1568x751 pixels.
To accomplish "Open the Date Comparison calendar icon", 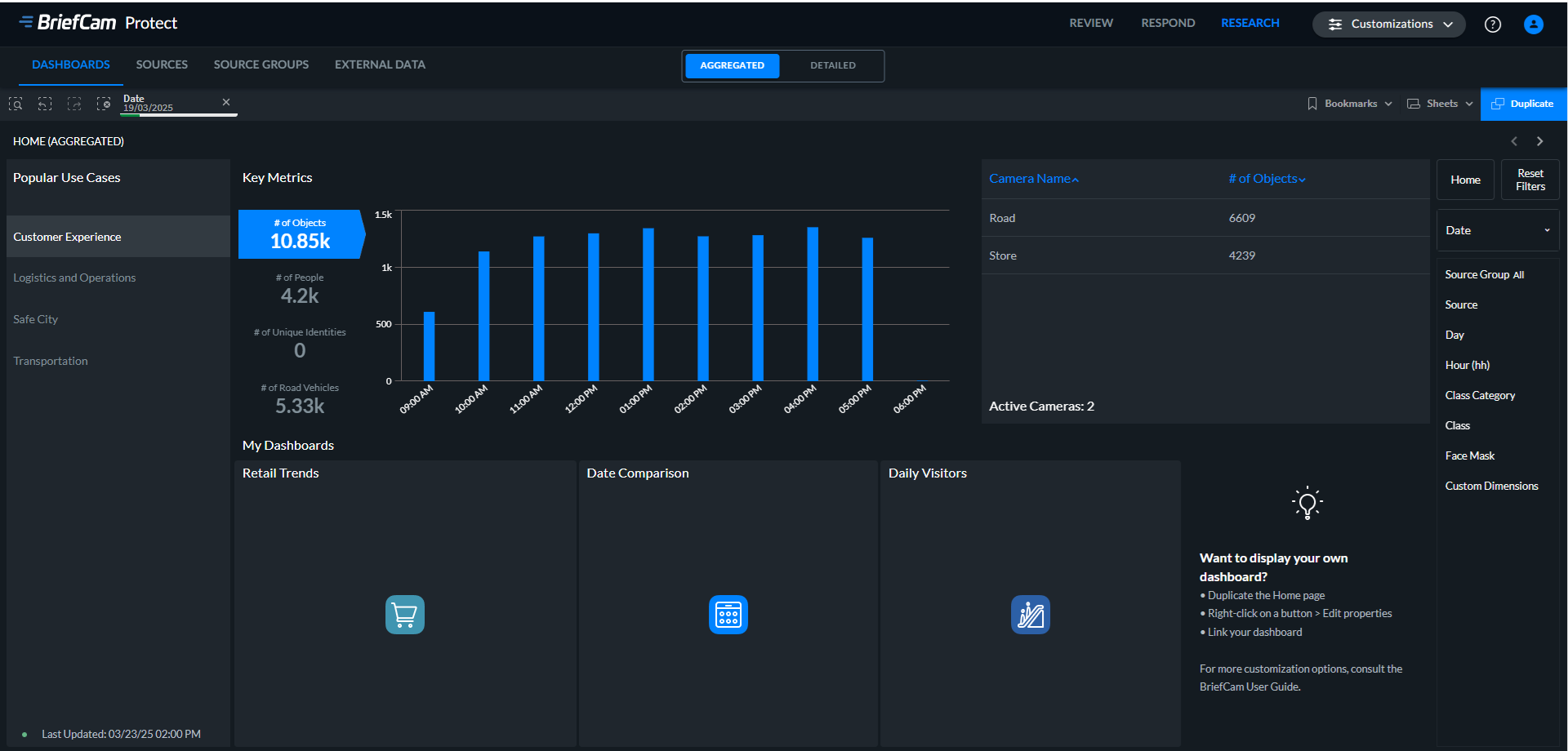I will [x=728, y=615].
